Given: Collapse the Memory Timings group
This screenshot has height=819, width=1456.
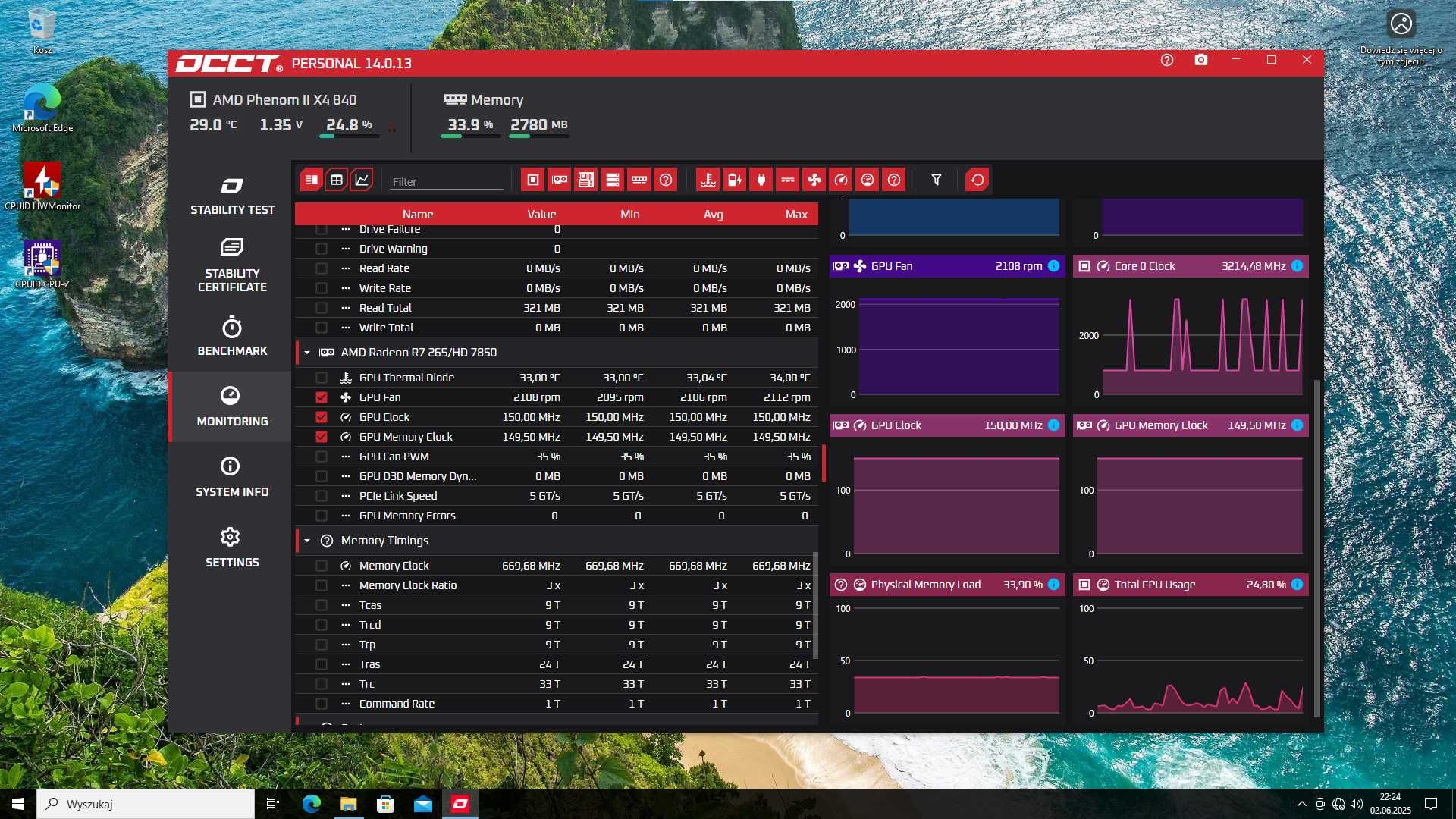Looking at the screenshot, I should point(307,541).
